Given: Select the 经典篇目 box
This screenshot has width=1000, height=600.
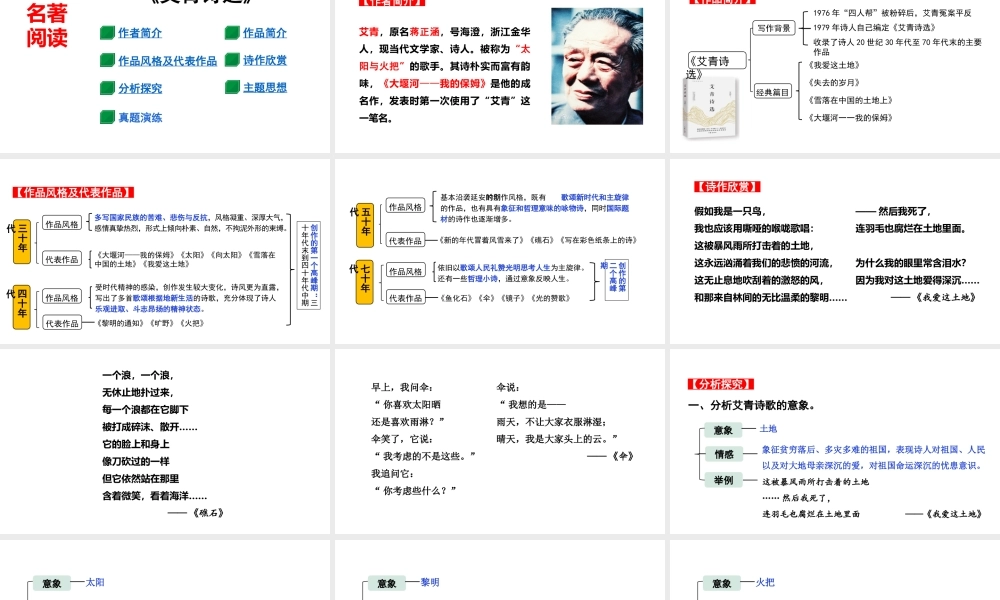Looking at the screenshot, I should 772,92.
